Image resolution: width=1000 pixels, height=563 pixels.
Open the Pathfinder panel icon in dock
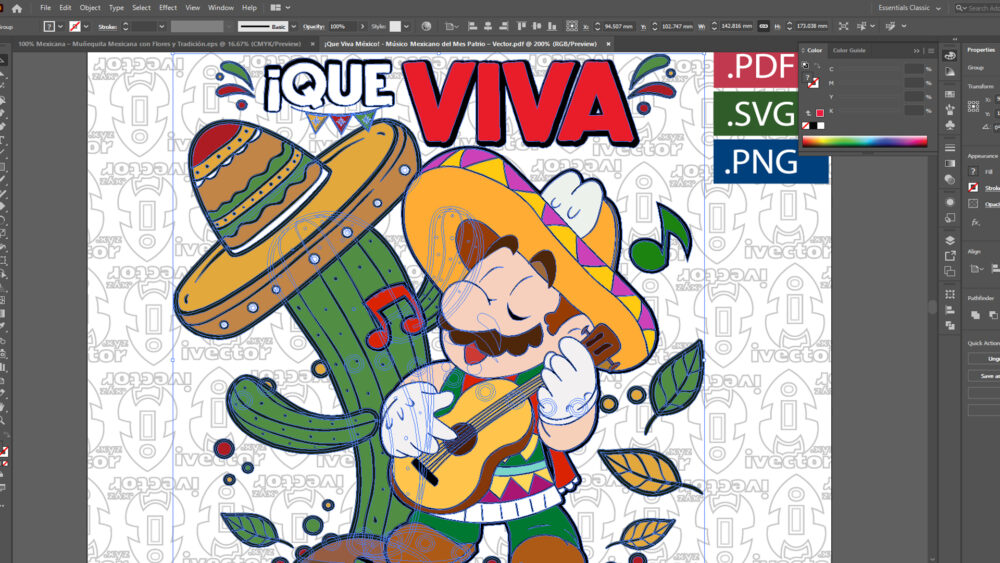click(950, 325)
